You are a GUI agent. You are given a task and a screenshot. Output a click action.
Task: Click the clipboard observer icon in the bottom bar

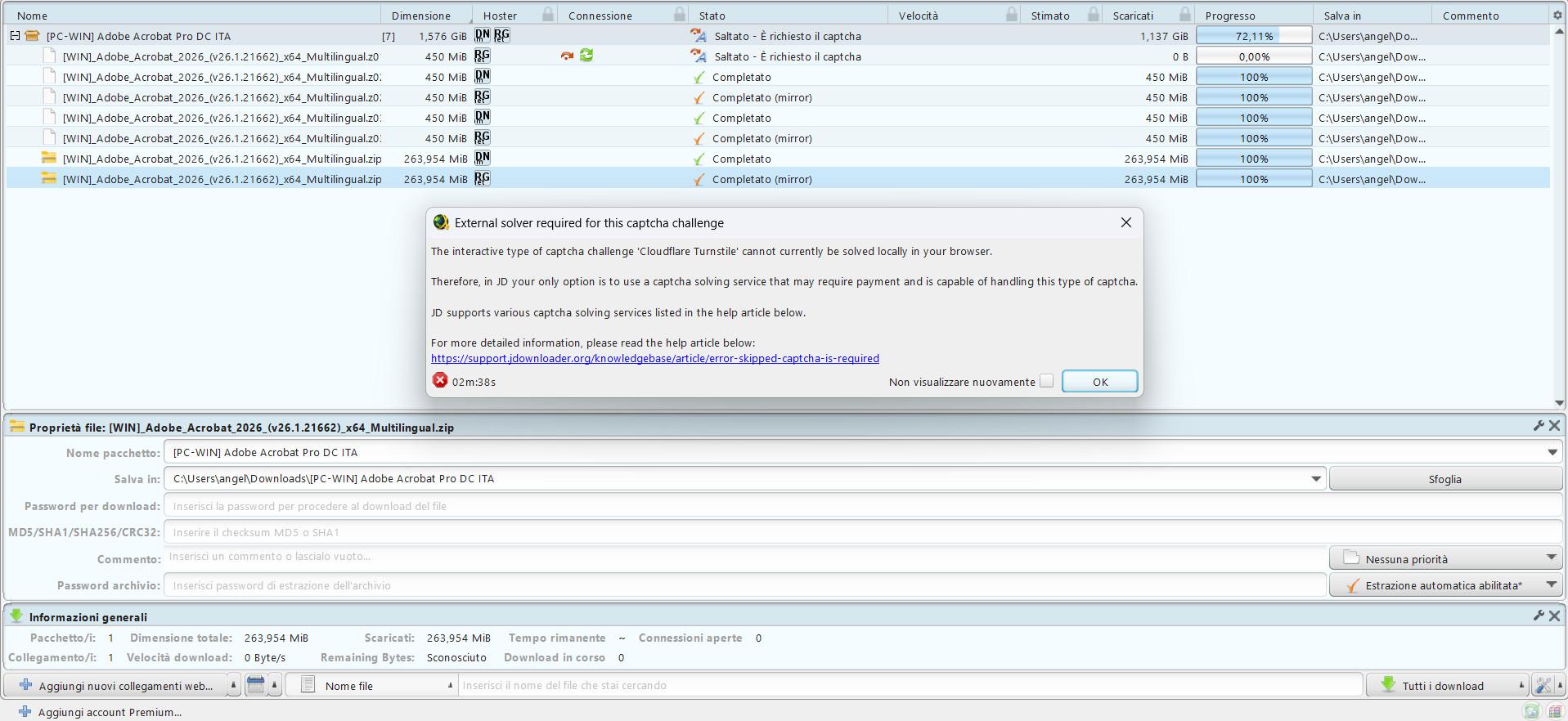256,685
